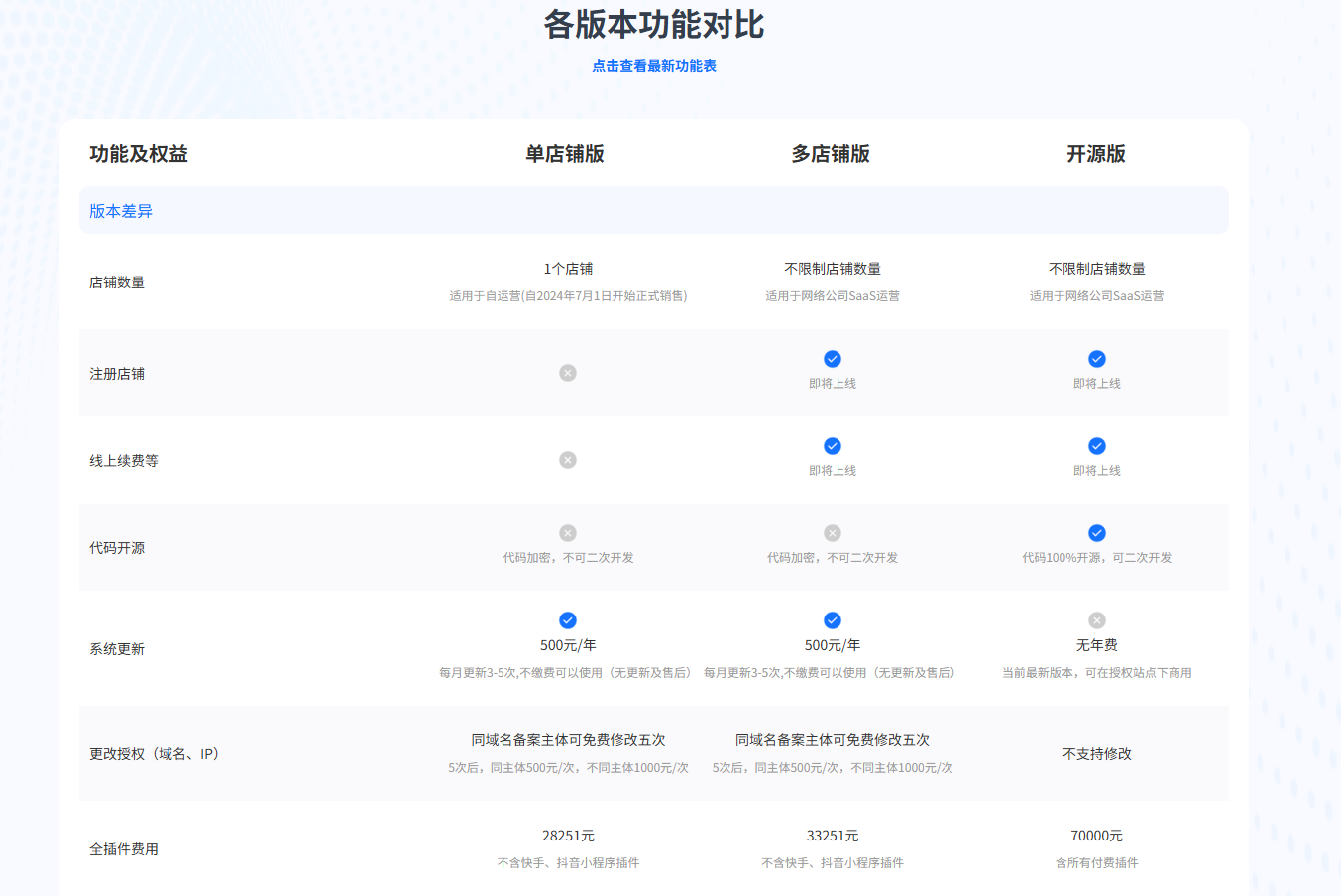The width and height of the screenshot is (1341, 896).
Task: Click the 店铺数量 row label
Action: click(x=117, y=282)
